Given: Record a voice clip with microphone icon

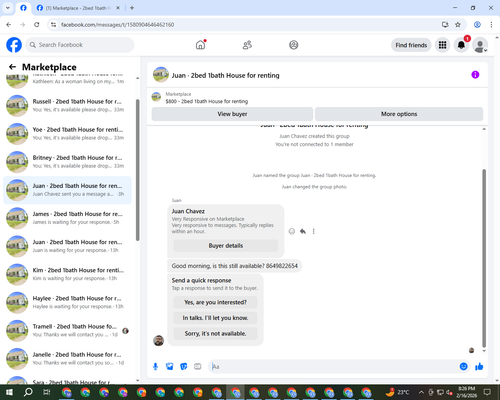Looking at the screenshot, I should (x=155, y=367).
